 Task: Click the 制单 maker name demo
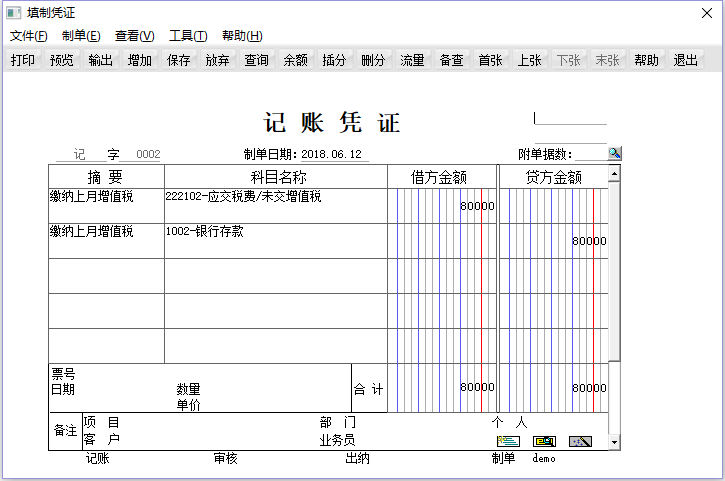(544, 458)
